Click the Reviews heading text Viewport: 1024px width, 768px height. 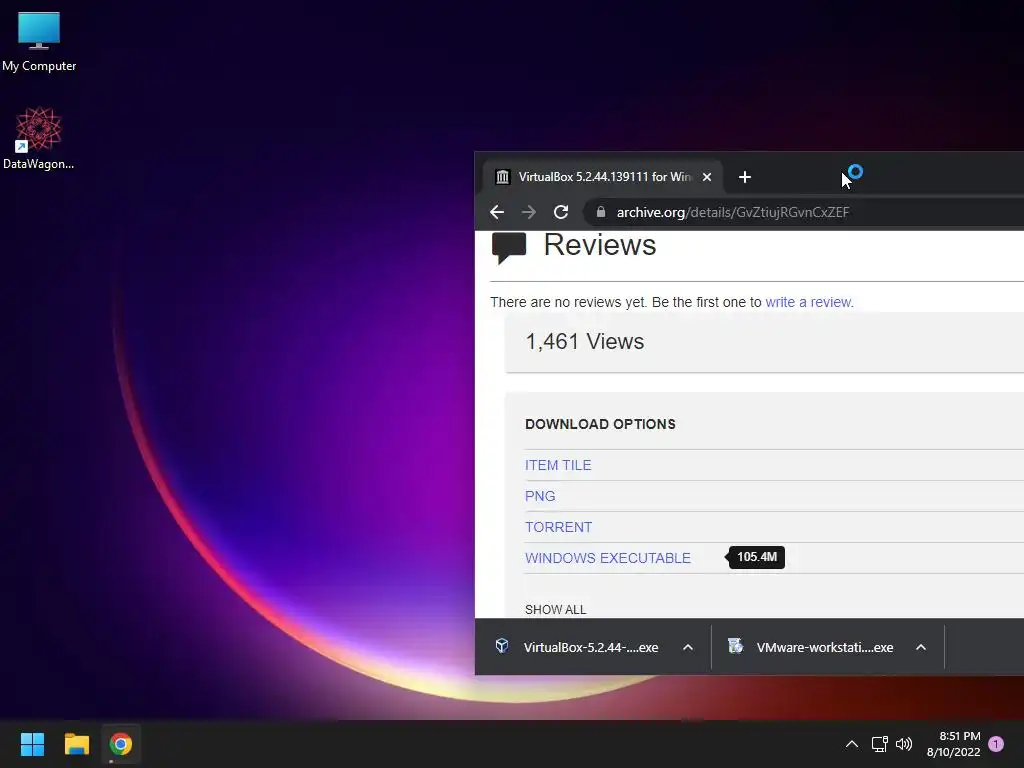point(600,245)
